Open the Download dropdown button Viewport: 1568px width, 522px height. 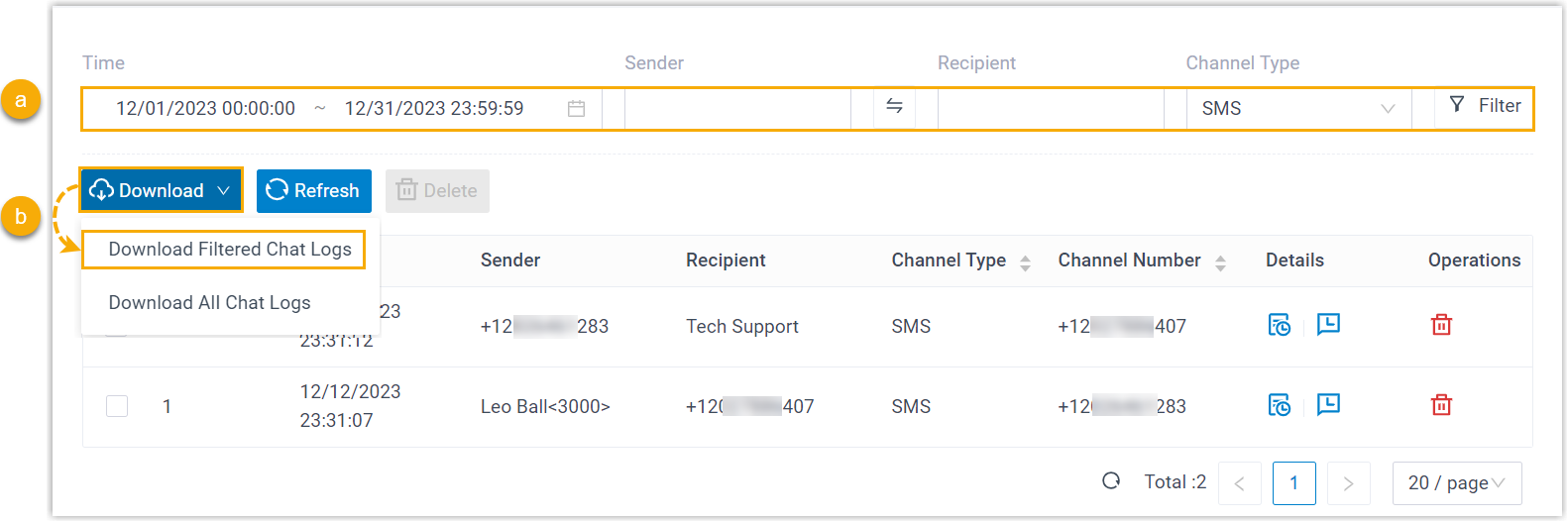coord(161,190)
